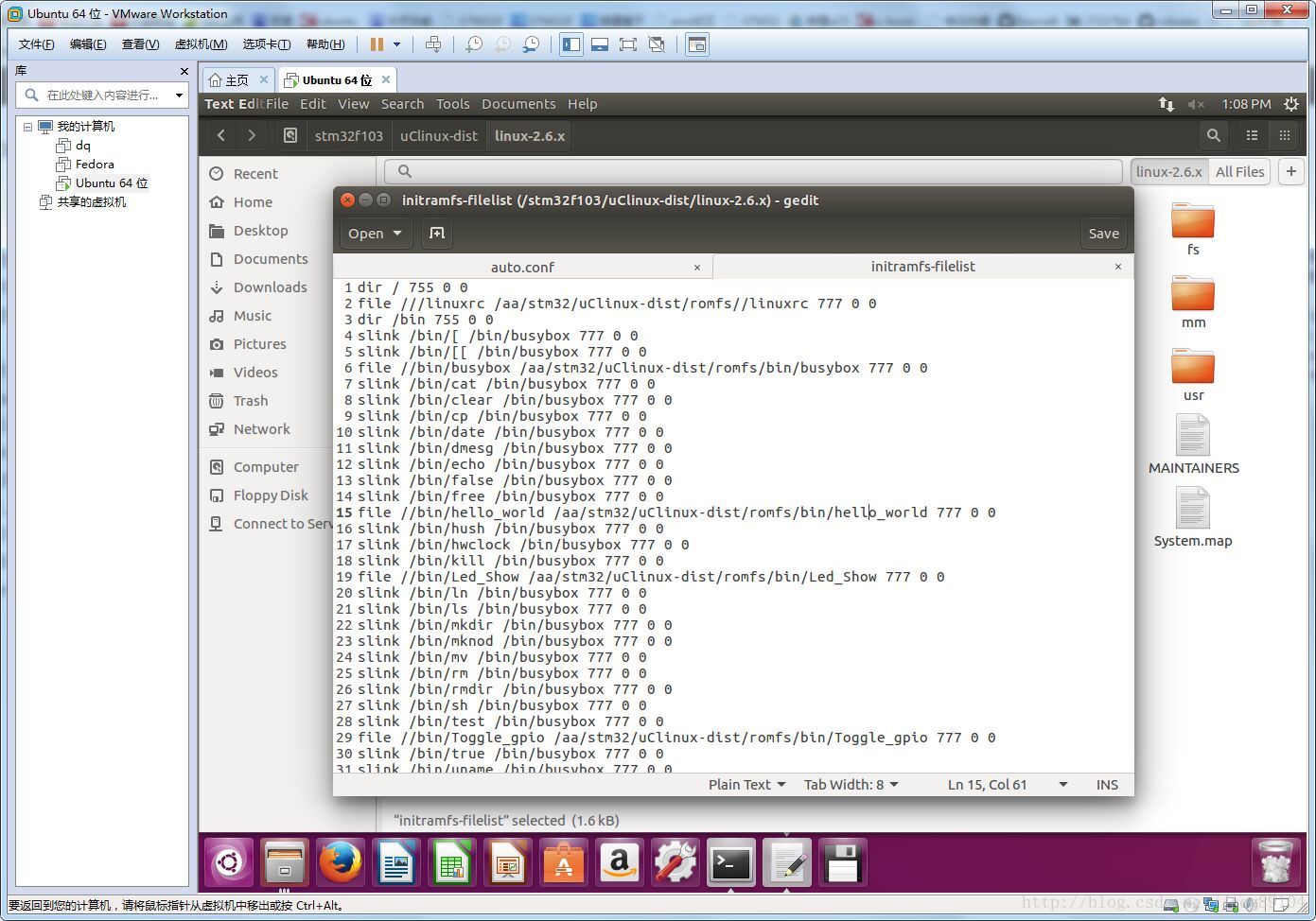Open the library search dropdown arrow
This screenshot has width=1316, height=921.
point(179,95)
